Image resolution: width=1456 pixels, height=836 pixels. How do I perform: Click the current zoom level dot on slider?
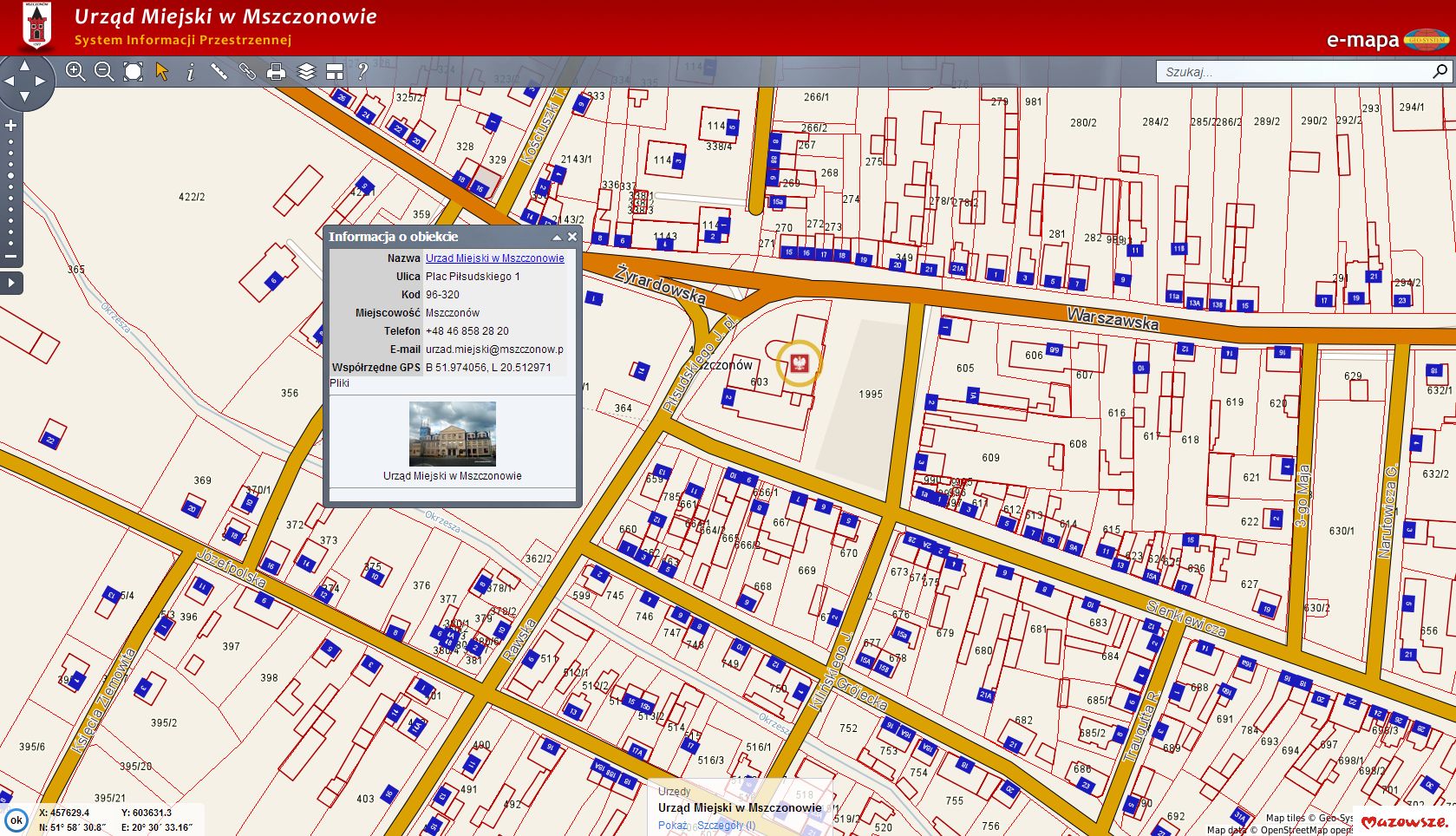[x=11, y=176]
